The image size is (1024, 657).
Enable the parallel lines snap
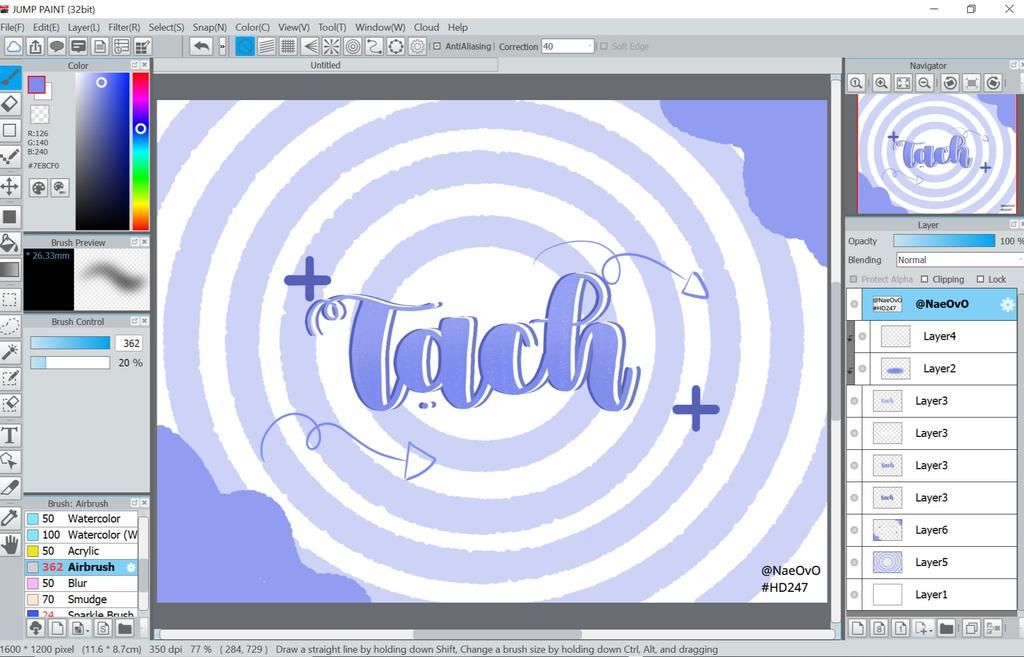tap(266, 46)
